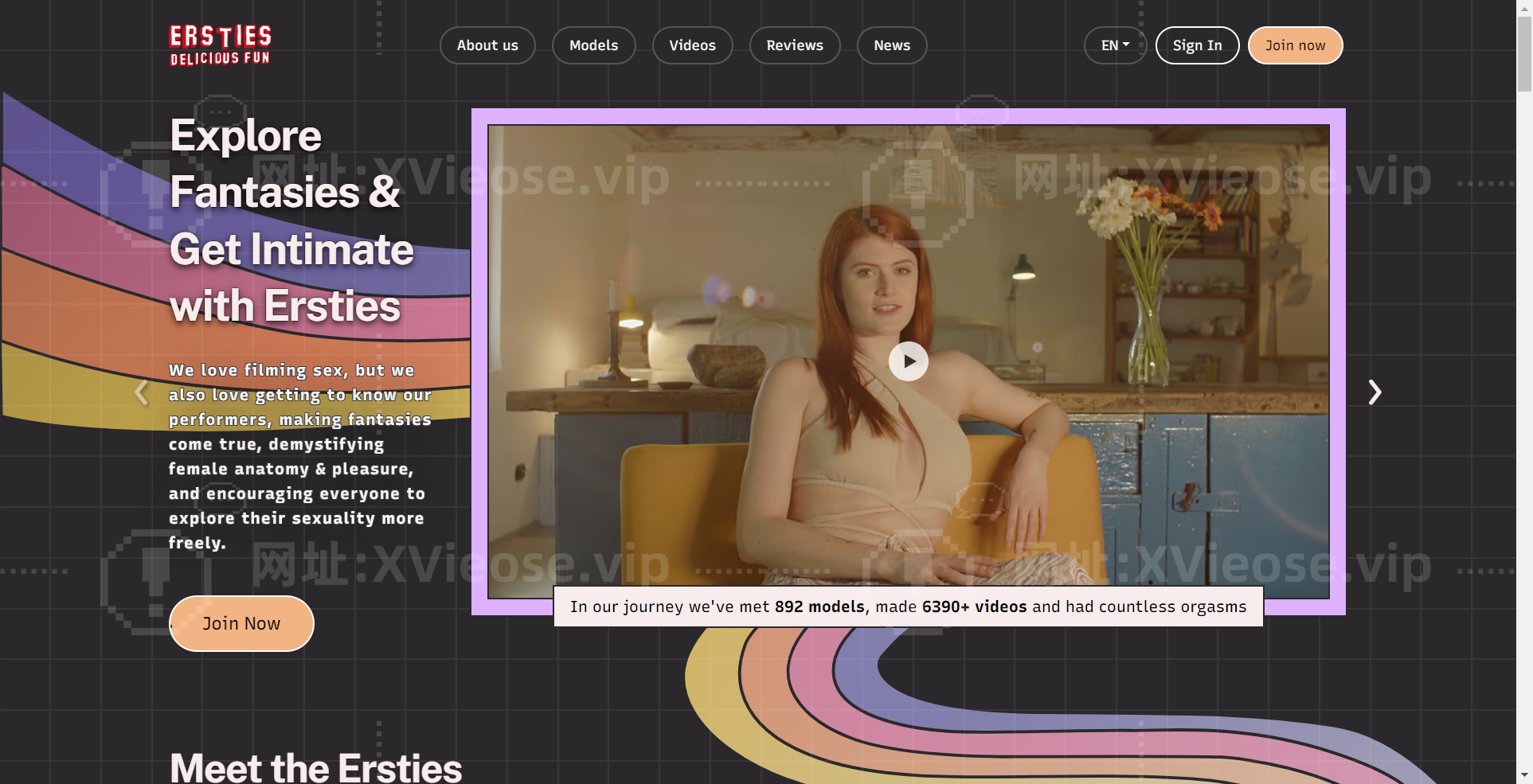Play the featured video
This screenshot has width=1533, height=784.
(x=909, y=361)
